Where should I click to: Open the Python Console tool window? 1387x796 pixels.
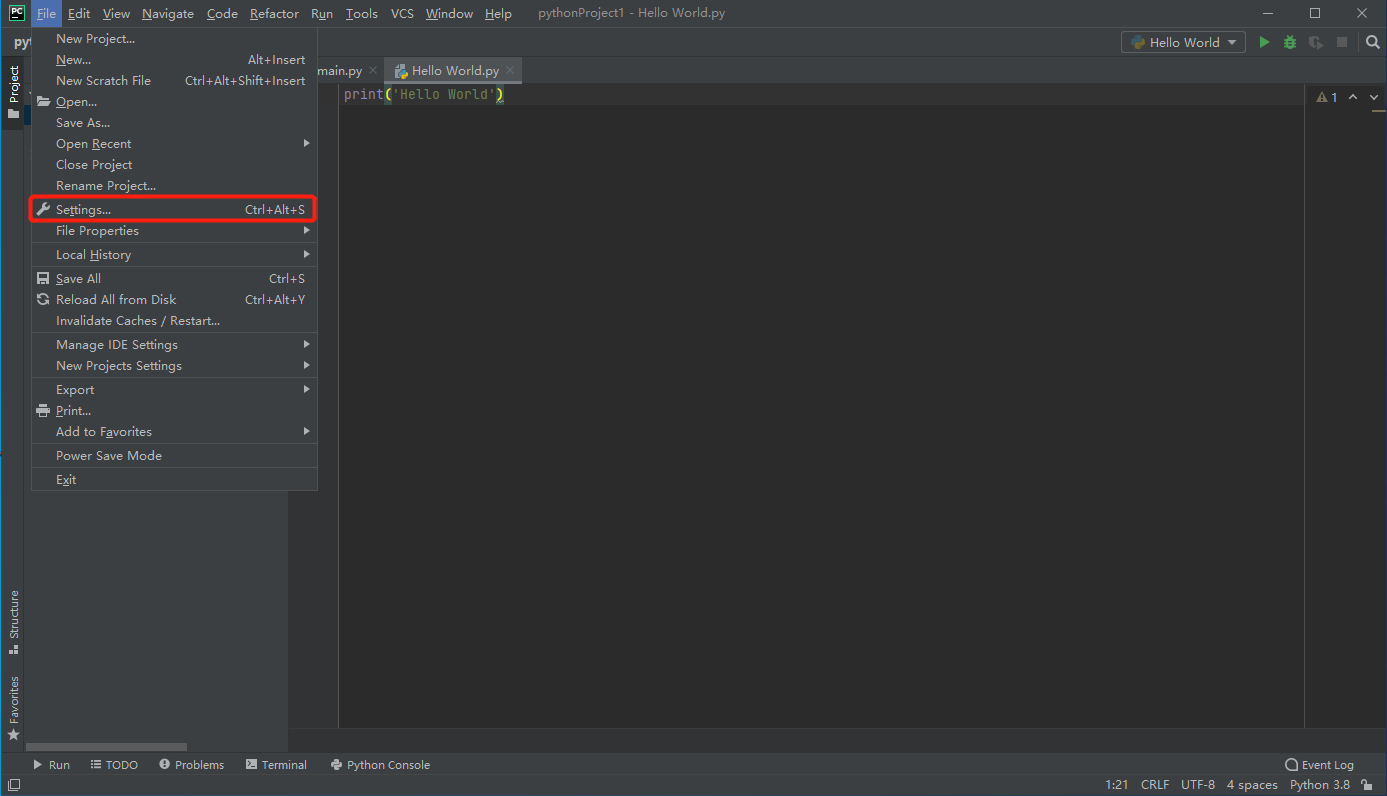380,765
